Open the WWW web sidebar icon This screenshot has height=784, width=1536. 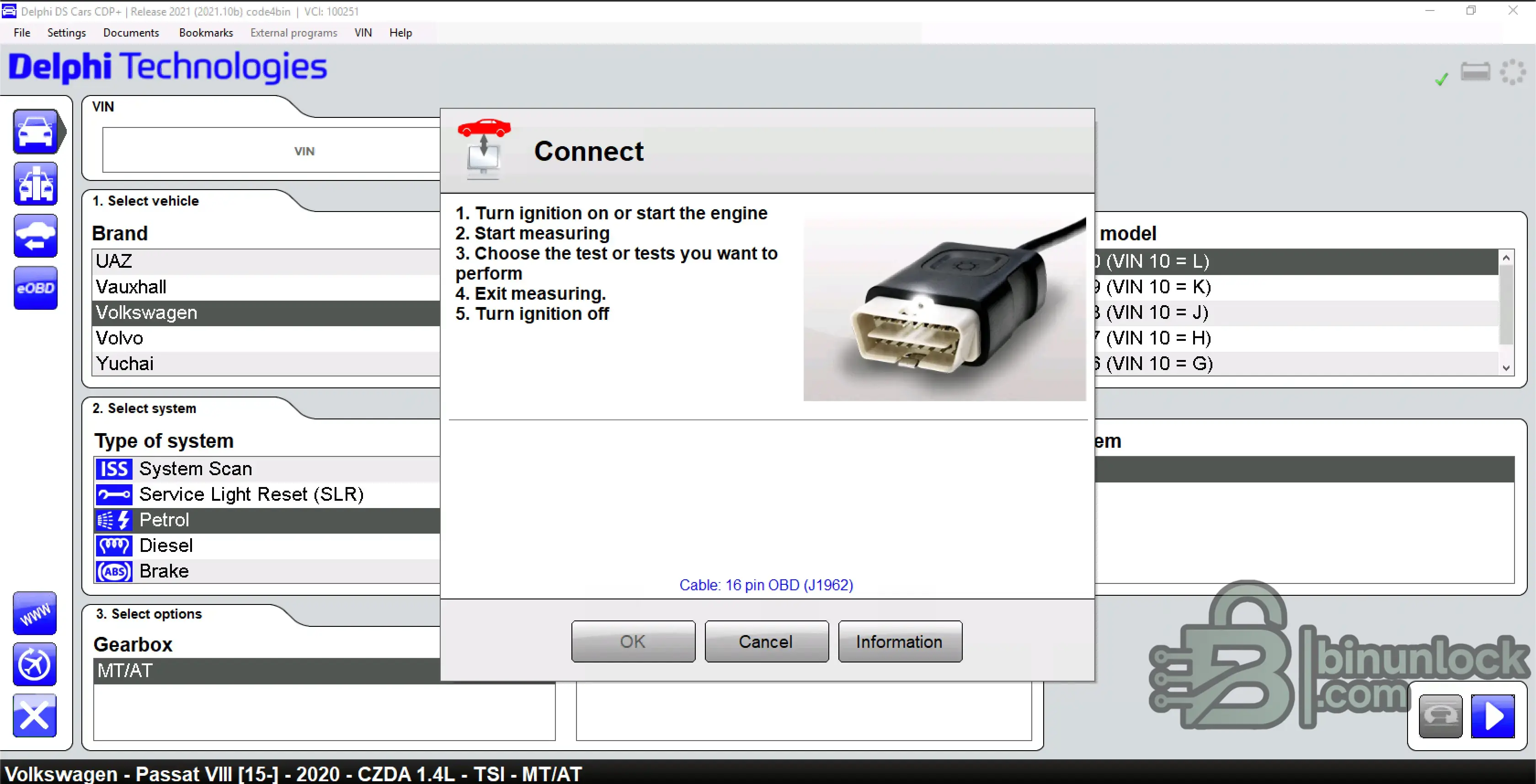(35, 613)
